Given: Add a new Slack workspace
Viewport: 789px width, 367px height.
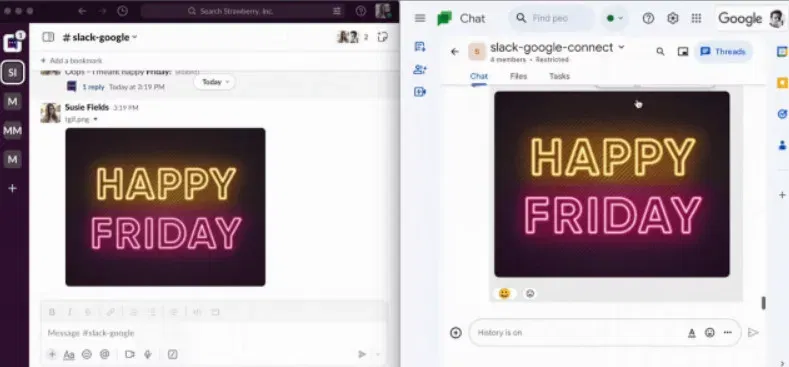Looking at the screenshot, I should pyautogui.click(x=13, y=188).
